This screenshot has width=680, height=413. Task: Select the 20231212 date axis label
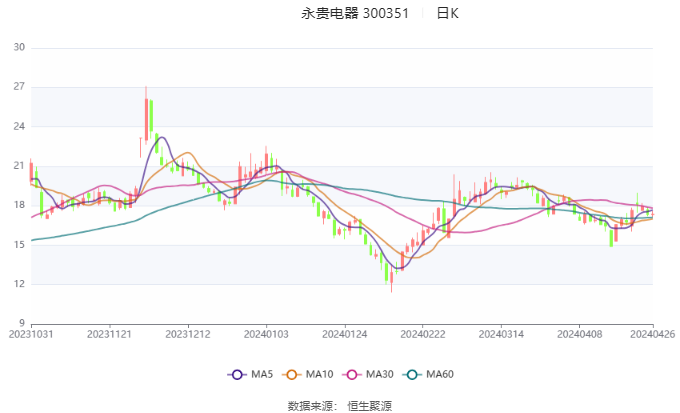188,334
